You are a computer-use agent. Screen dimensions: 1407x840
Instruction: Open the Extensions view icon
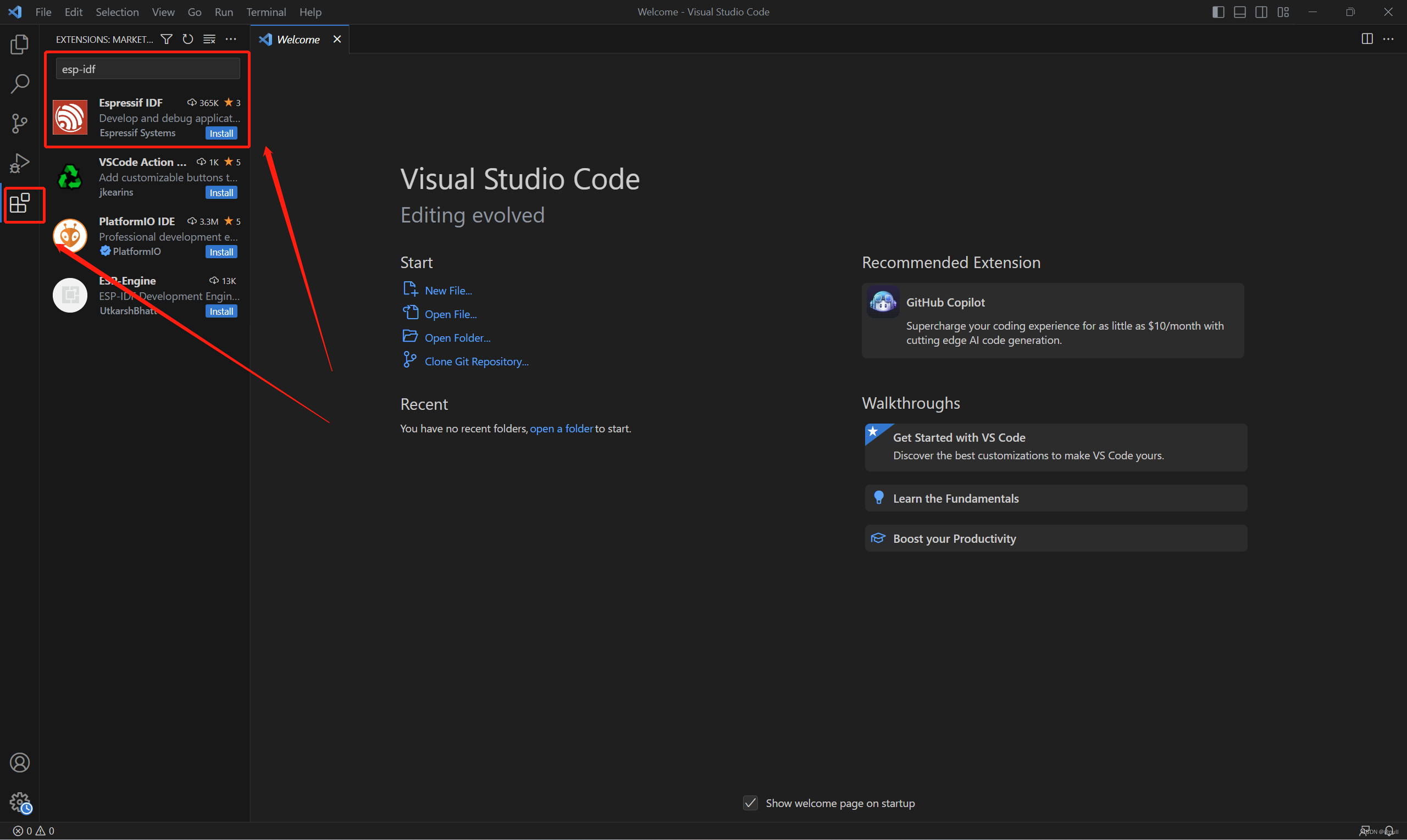point(20,203)
